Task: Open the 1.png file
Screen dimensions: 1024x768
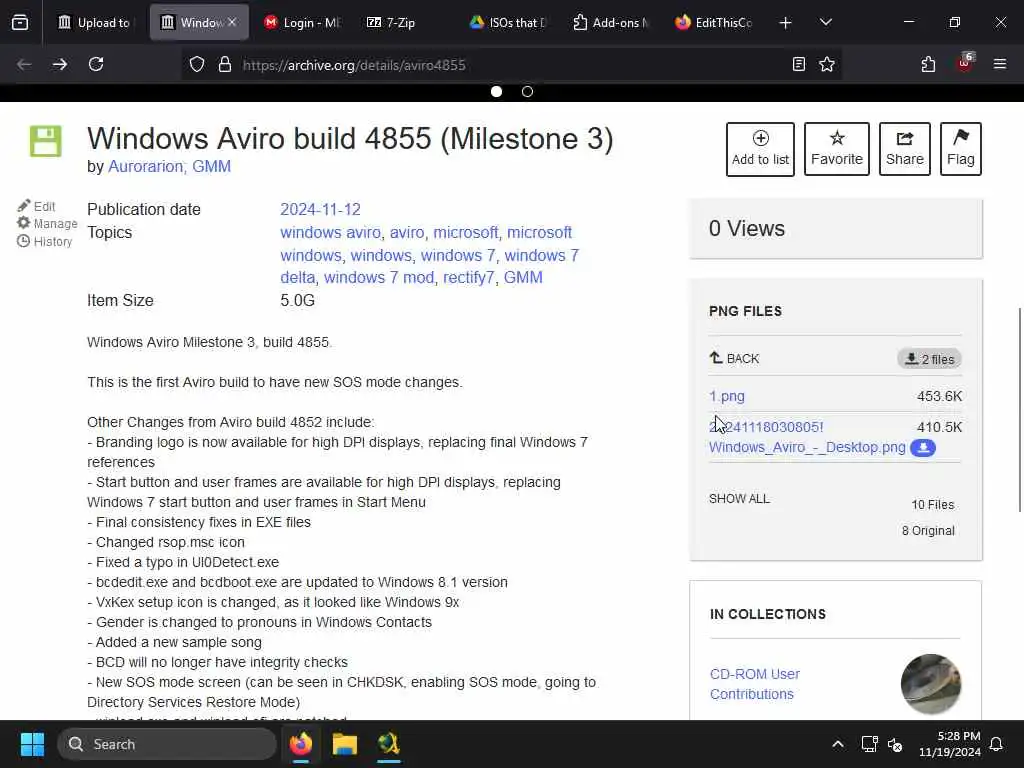Action: point(727,396)
